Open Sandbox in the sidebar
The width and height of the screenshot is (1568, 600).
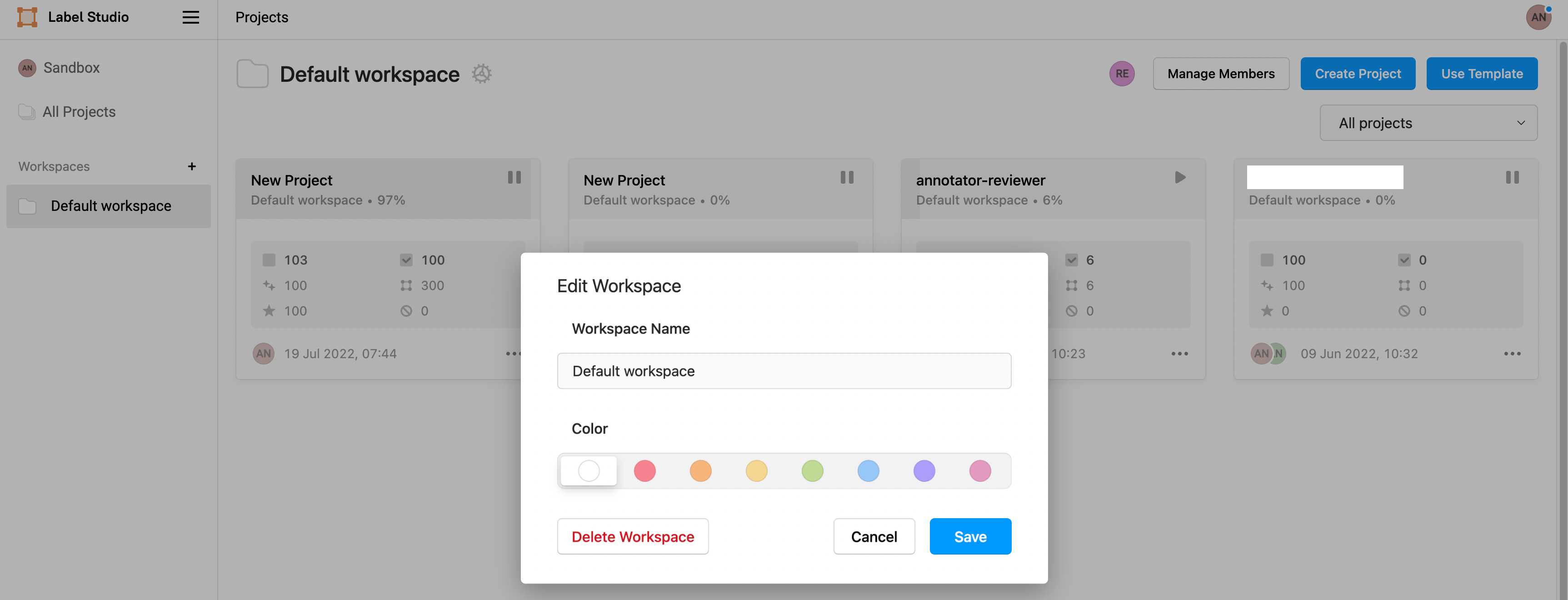pyautogui.click(x=71, y=68)
